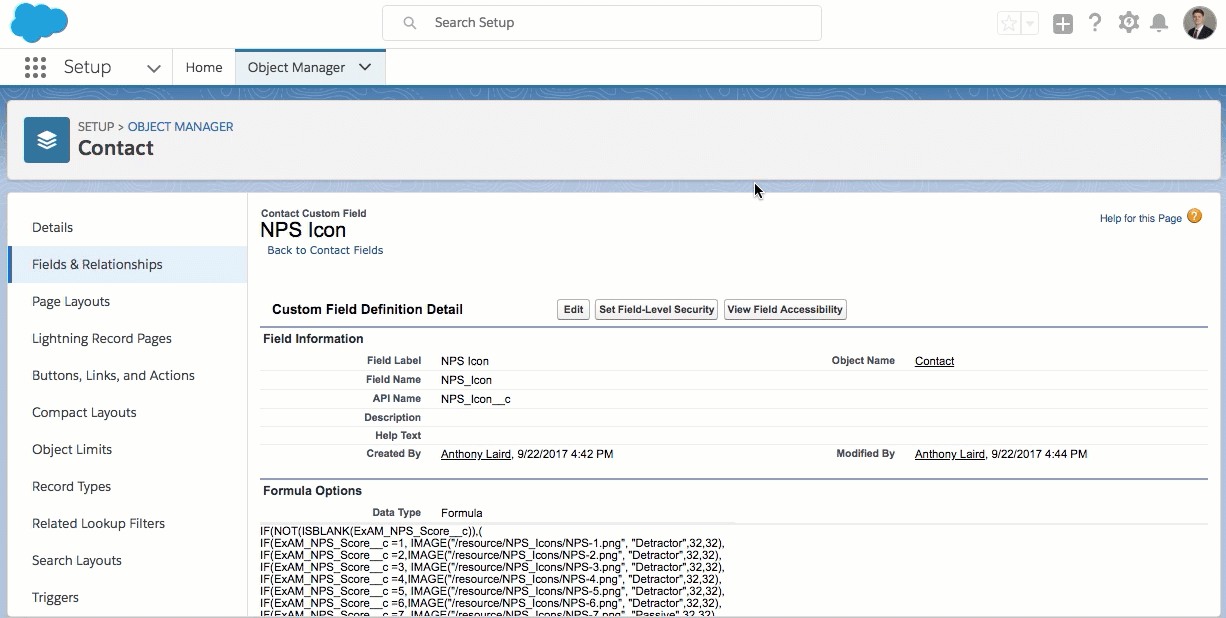Image resolution: width=1226 pixels, height=618 pixels.
Task: Open Triggers in sidebar
Action: coord(55,597)
